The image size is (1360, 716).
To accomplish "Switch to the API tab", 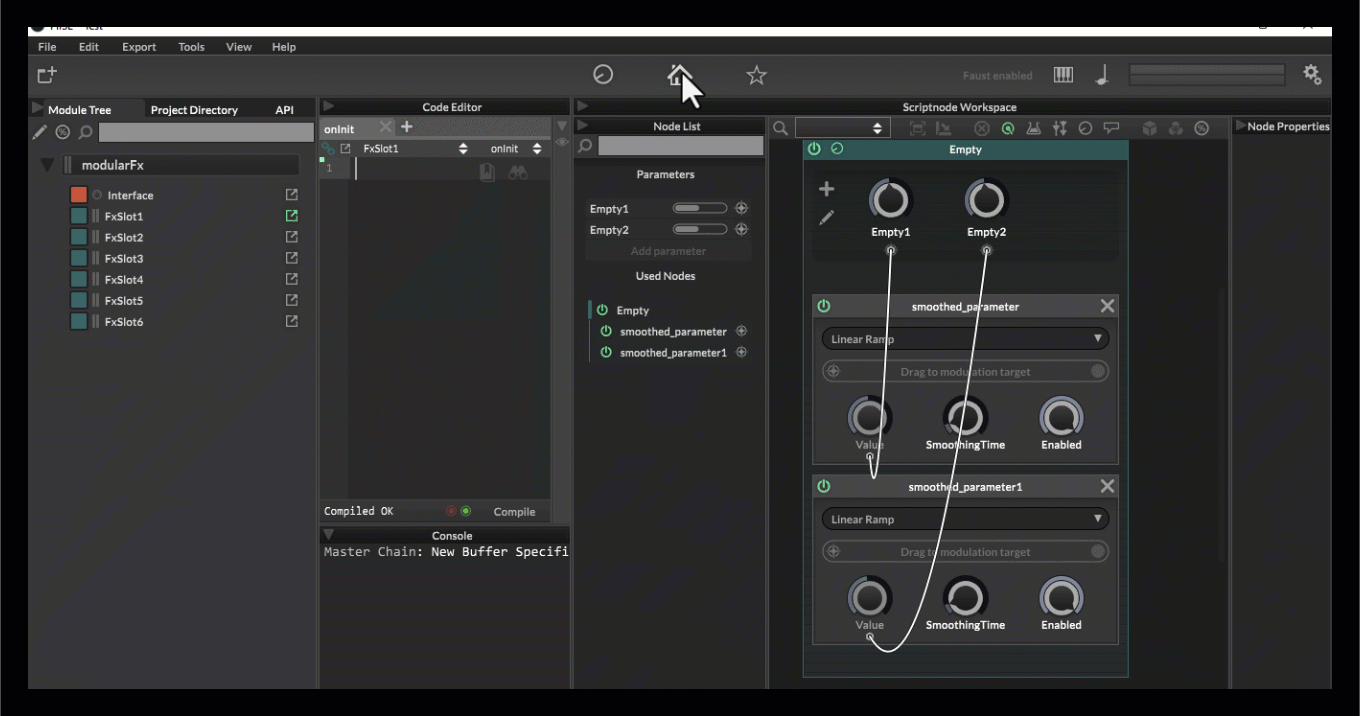I will click(x=284, y=110).
